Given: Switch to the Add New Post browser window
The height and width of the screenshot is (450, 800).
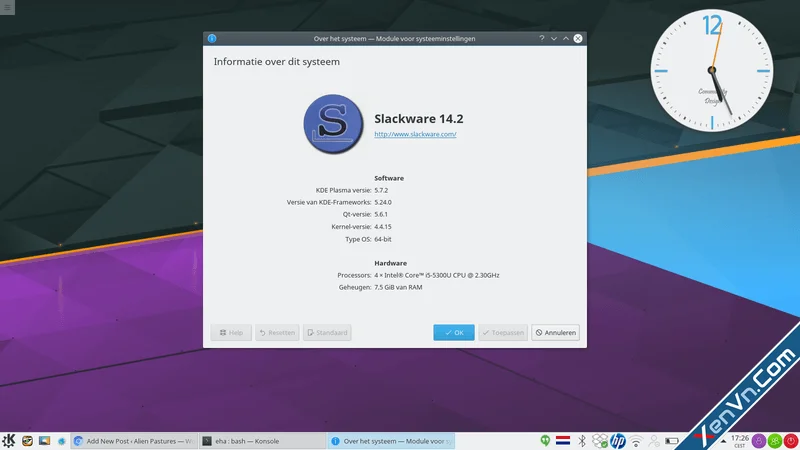Looking at the screenshot, I should [134, 441].
